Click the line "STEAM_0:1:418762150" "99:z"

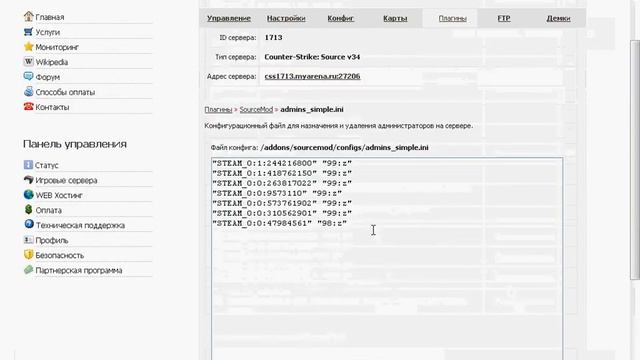click(282, 173)
